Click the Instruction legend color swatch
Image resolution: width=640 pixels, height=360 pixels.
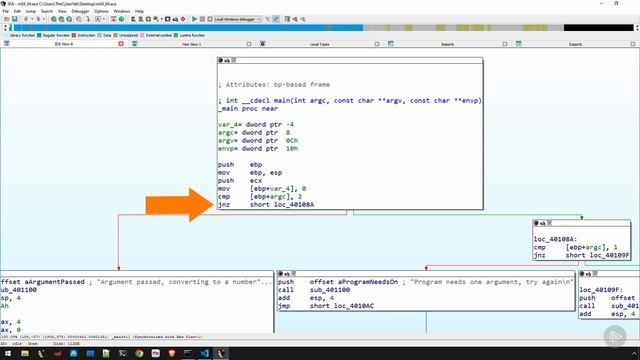[x=74, y=36]
